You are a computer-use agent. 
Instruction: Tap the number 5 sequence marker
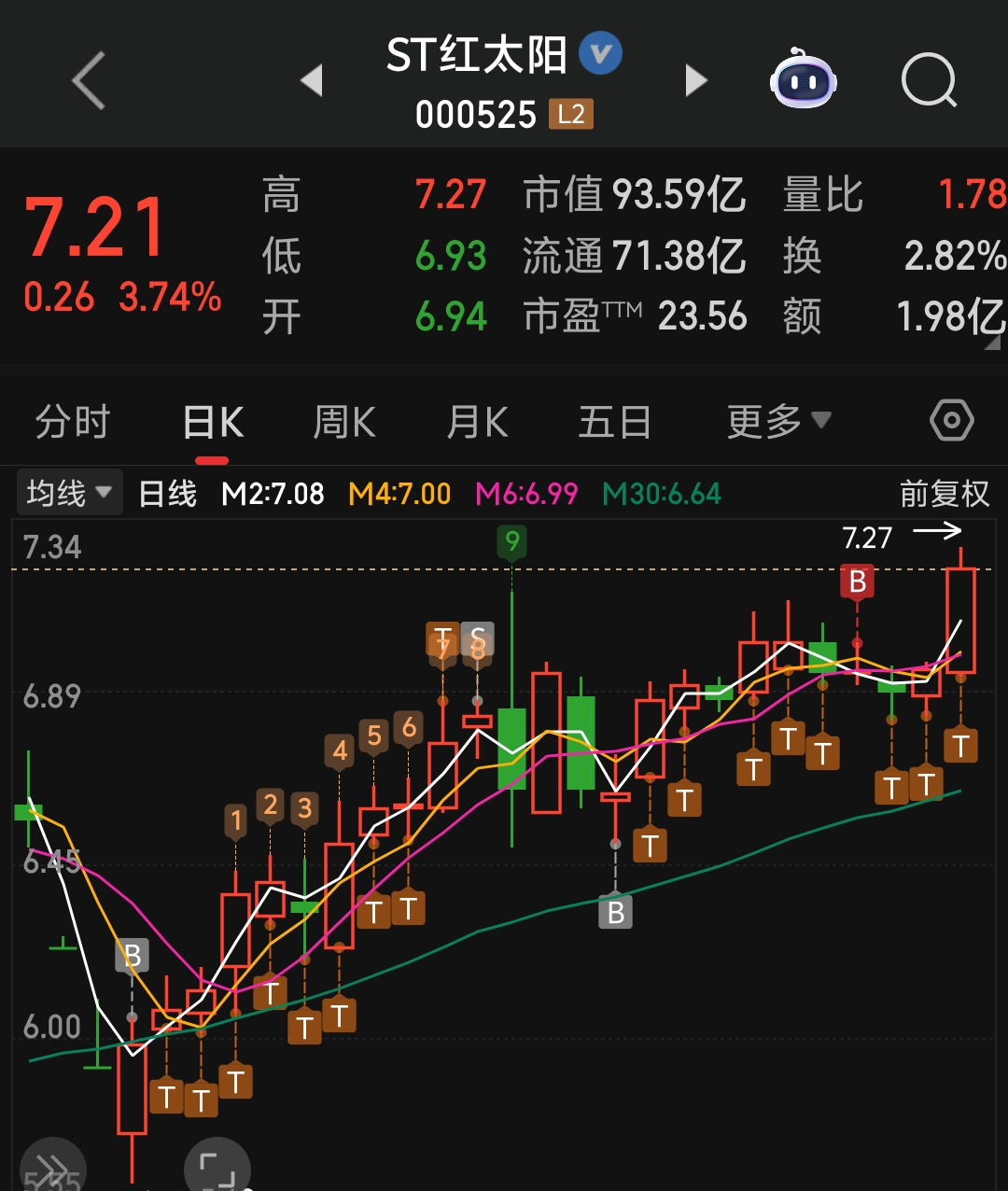(x=374, y=736)
